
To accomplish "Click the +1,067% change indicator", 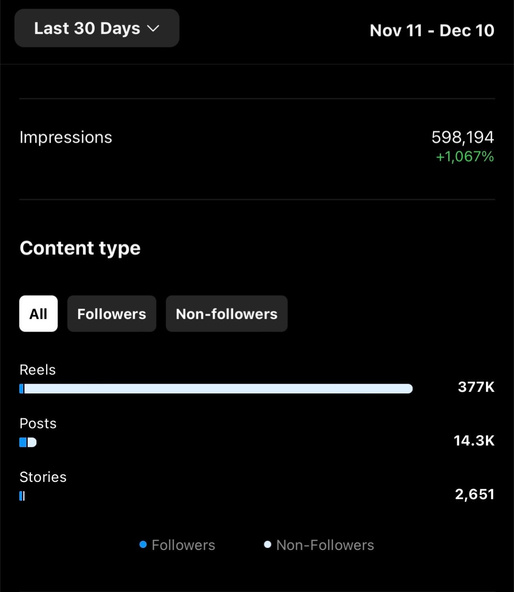I will click(x=465, y=157).
